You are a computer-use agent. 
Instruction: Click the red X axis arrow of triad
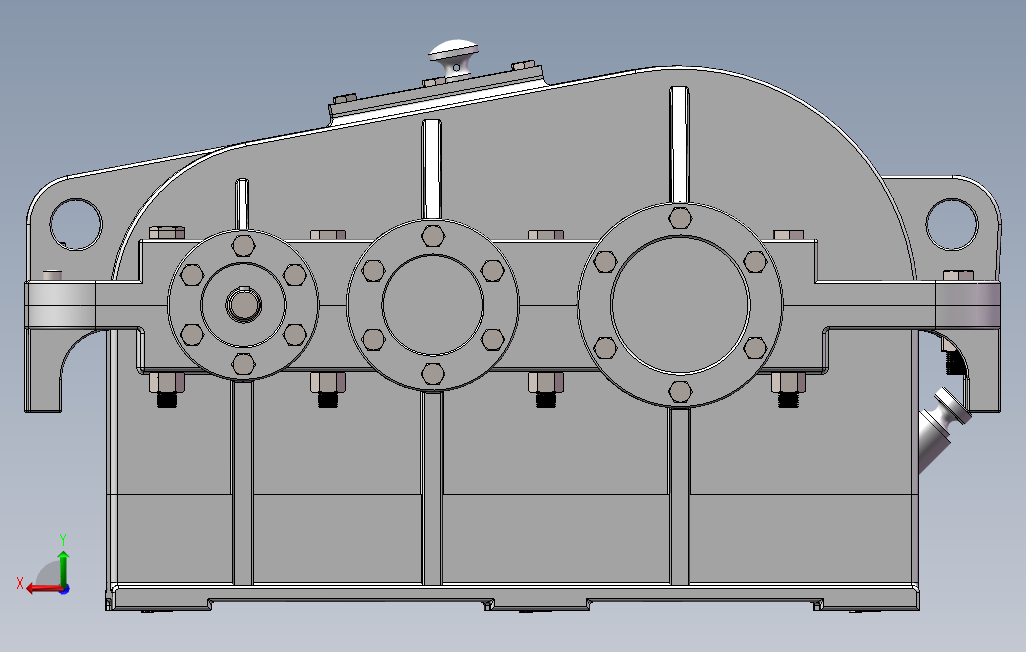(x=44, y=589)
